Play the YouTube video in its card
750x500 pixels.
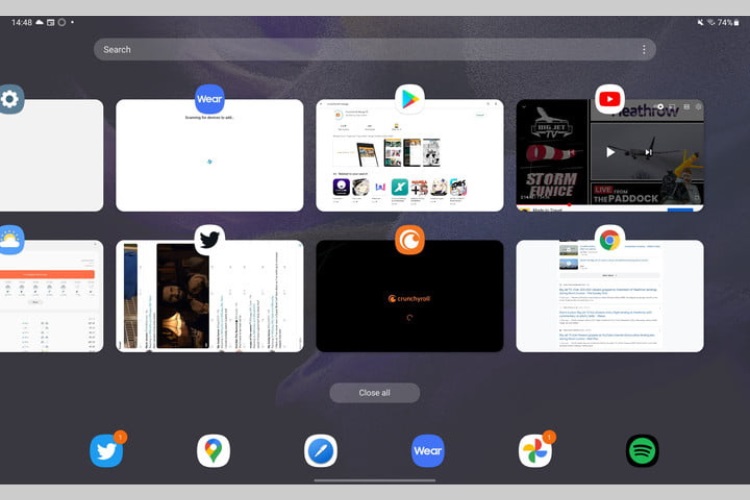point(610,152)
